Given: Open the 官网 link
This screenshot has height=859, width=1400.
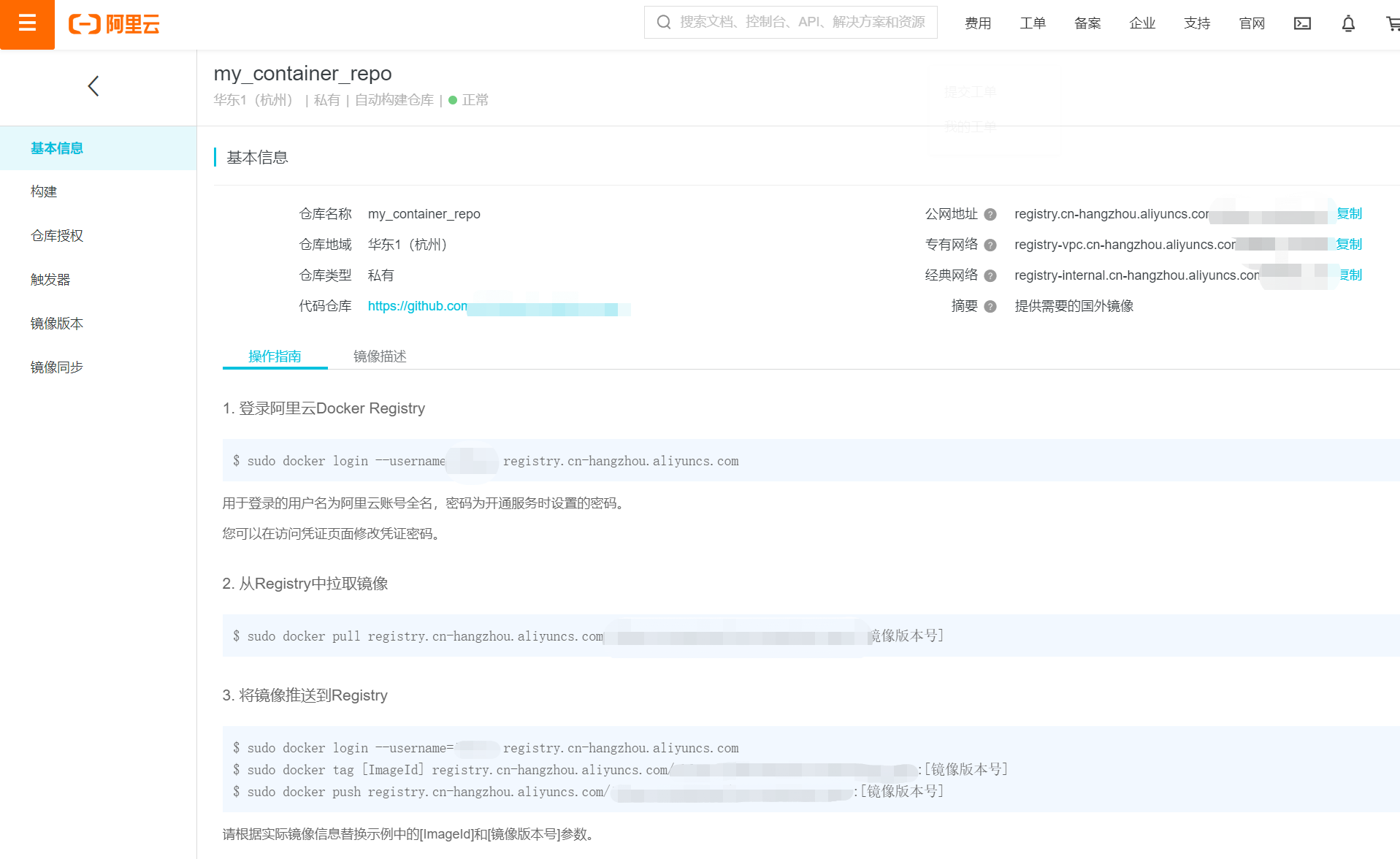Looking at the screenshot, I should [1252, 23].
